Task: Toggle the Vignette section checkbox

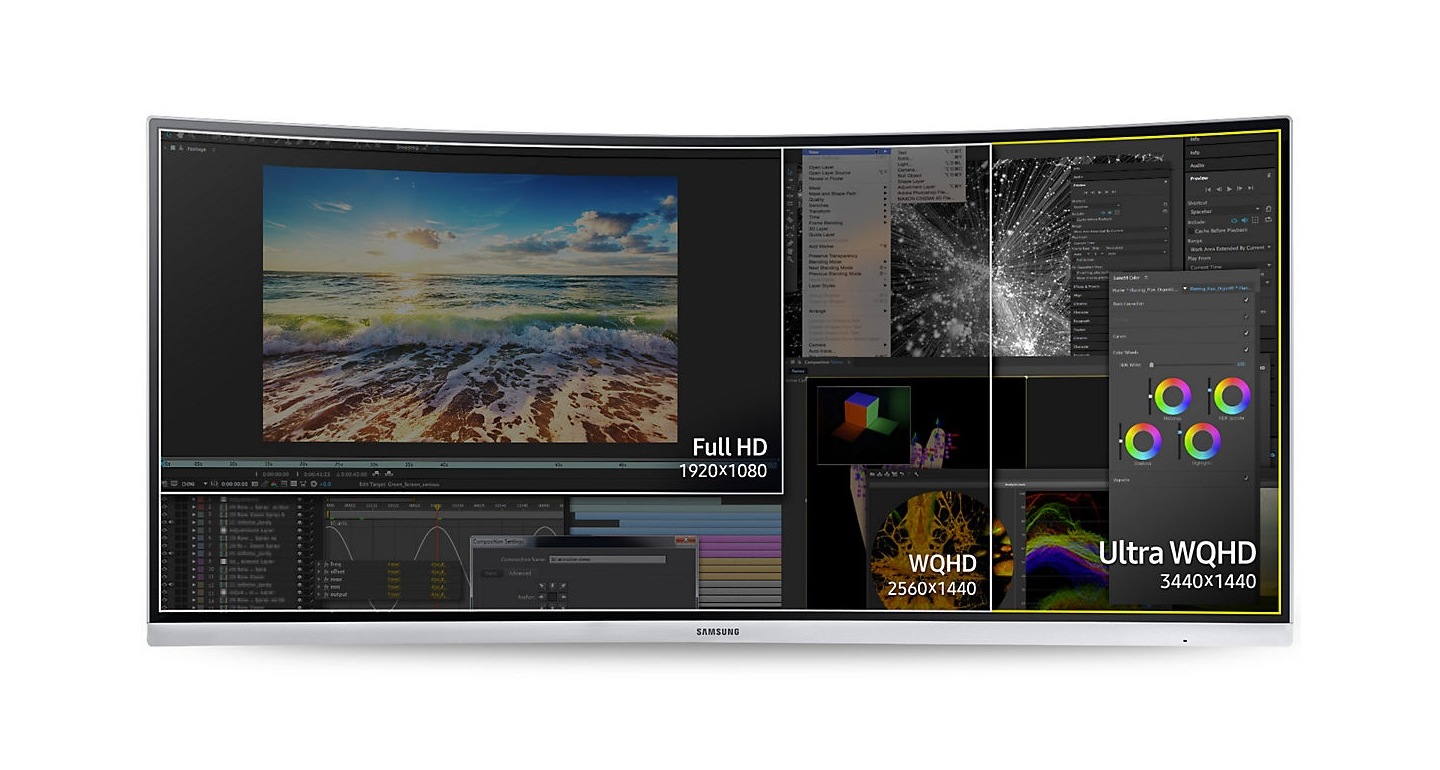Action: [1246, 479]
